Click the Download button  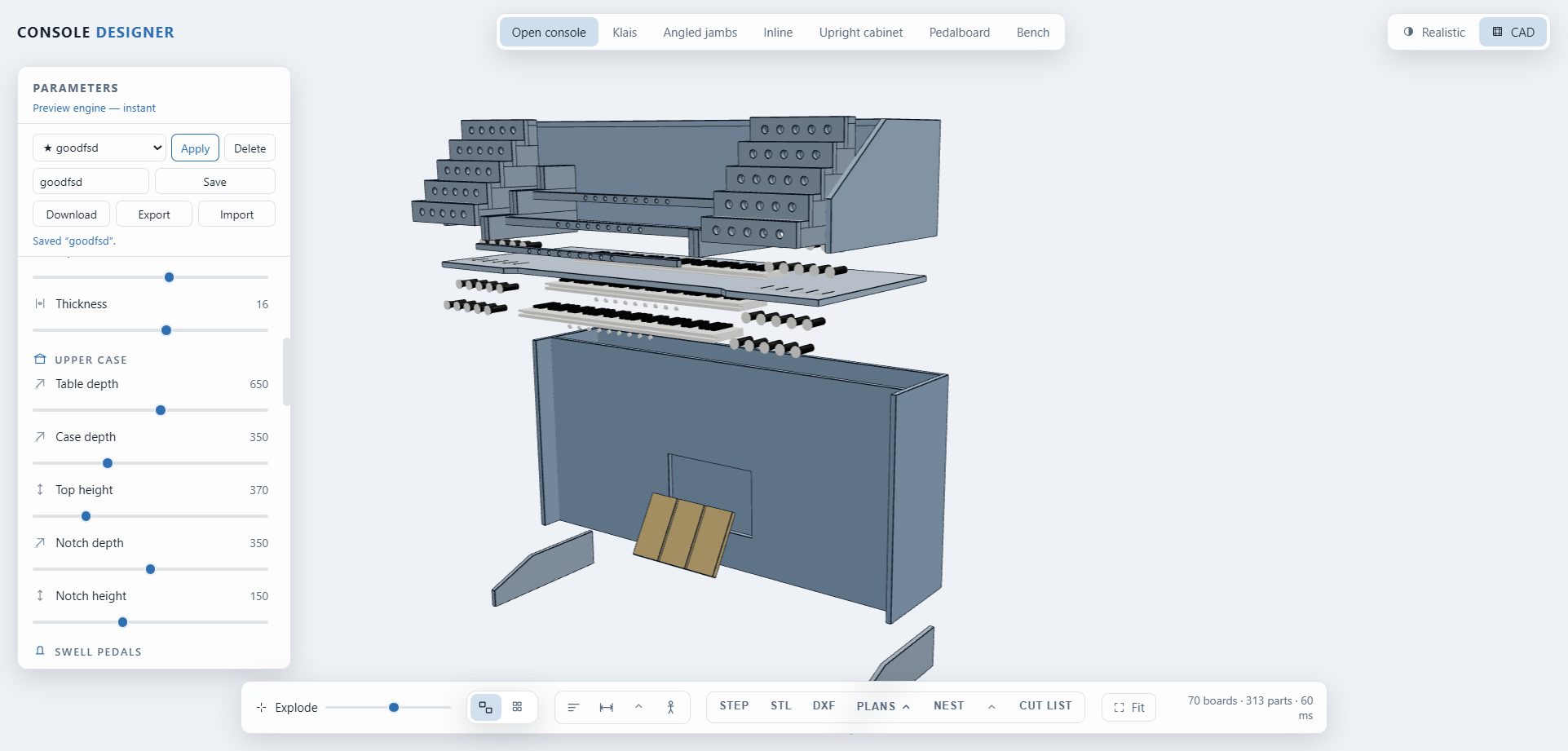(x=72, y=214)
